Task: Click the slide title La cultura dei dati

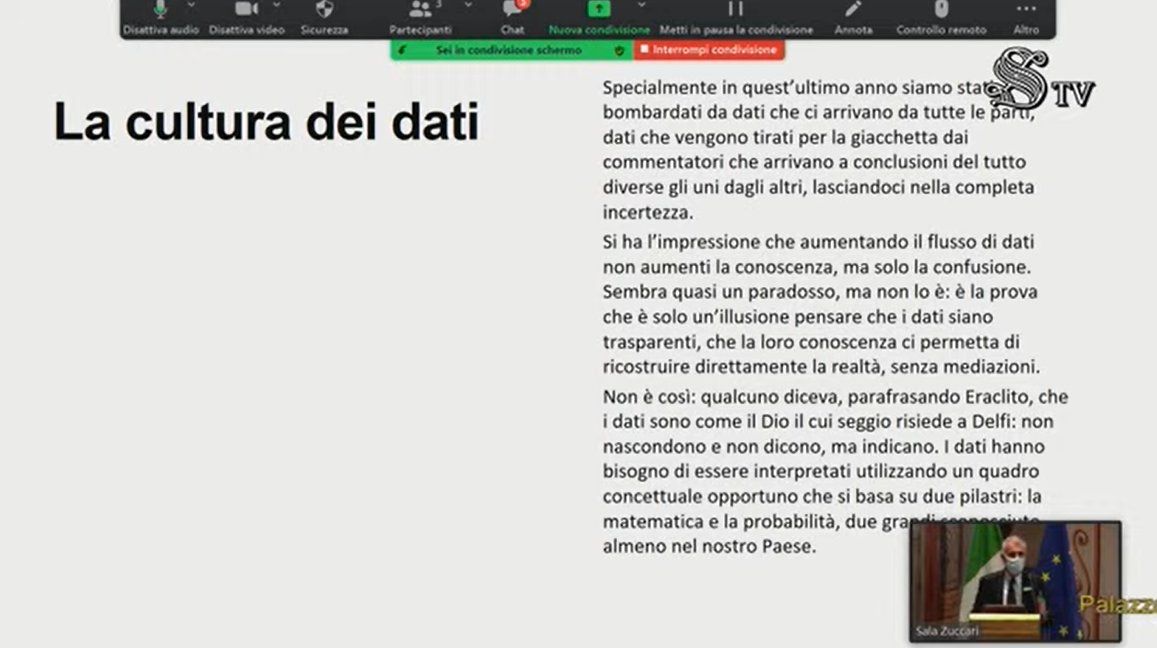Action: click(266, 122)
